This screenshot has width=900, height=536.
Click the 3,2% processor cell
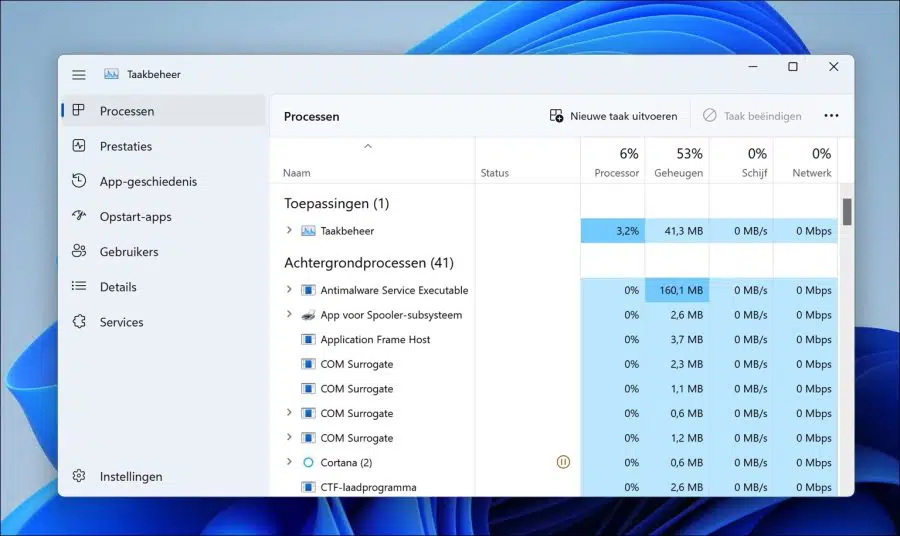[612, 231]
